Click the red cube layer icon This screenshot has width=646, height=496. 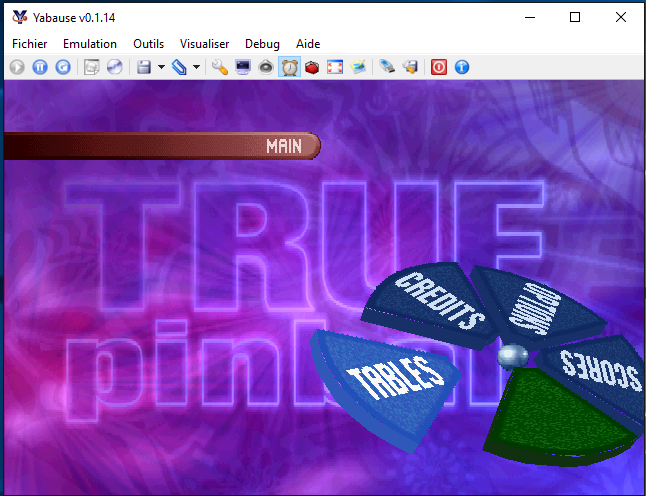pos(312,67)
